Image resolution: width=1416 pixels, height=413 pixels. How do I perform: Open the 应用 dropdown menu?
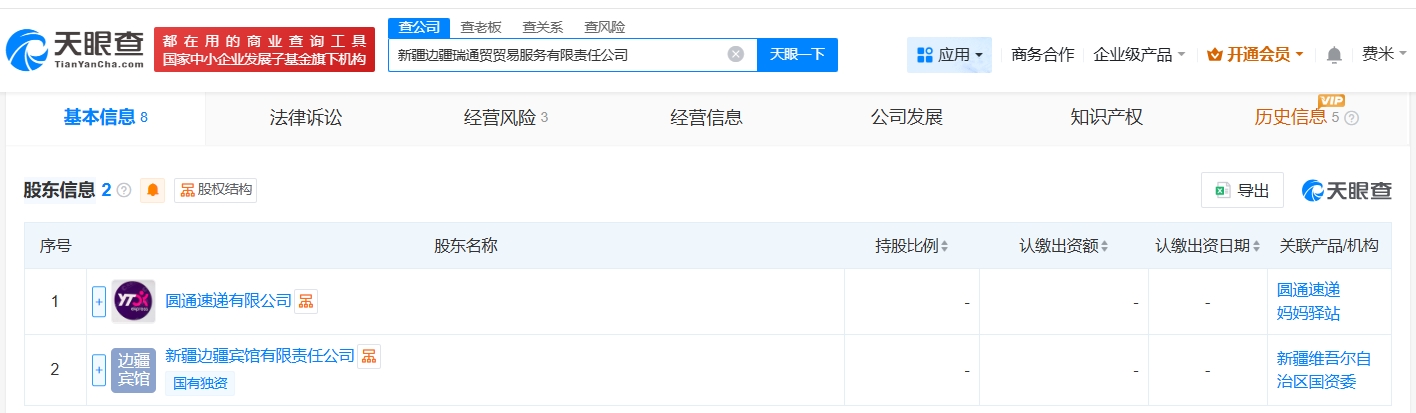tap(949, 55)
